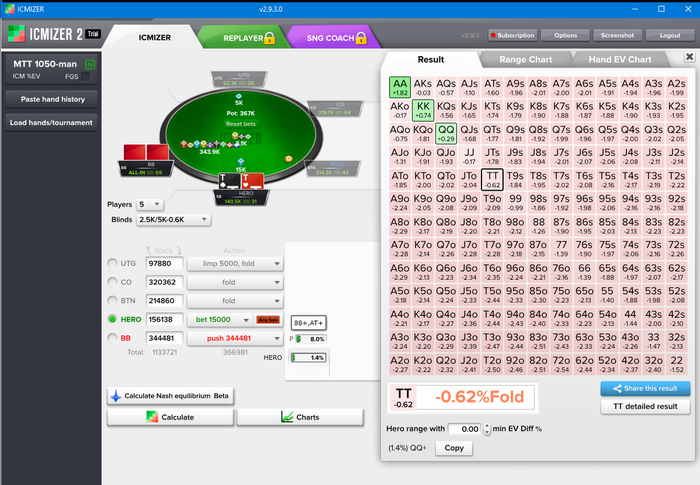Click the Screenshot button
The width and height of the screenshot is (700, 485).
click(617, 35)
